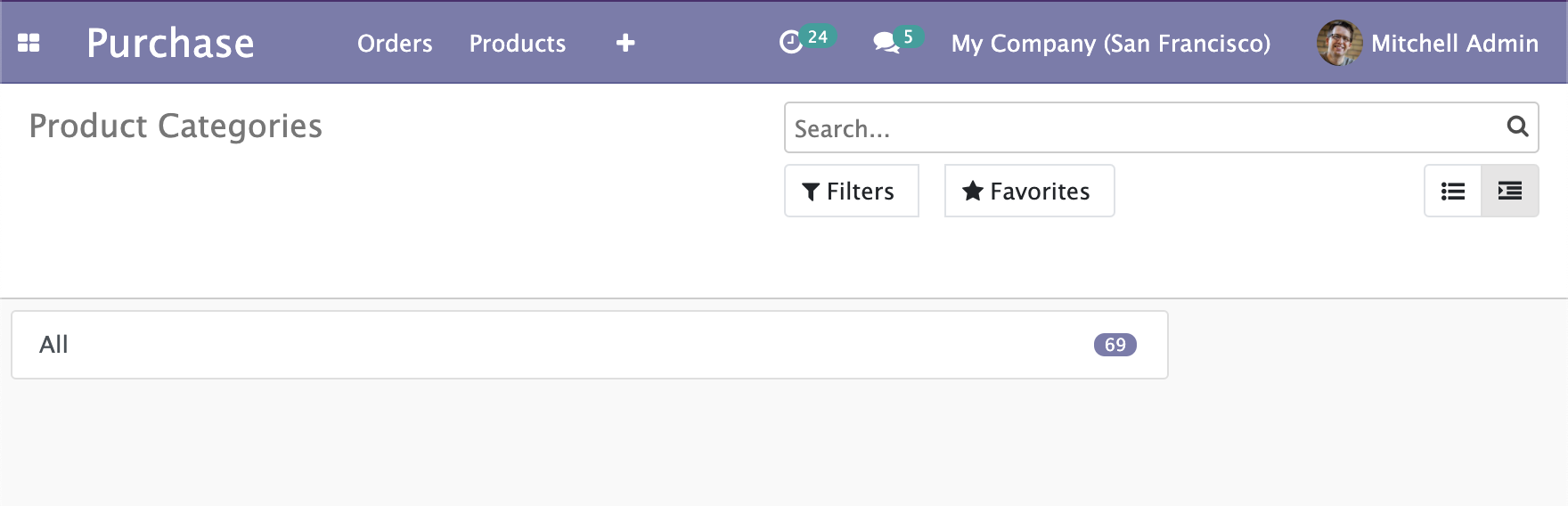Switch to hierarchical indented list view
The height and width of the screenshot is (506, 1568).
[x=1510, y=191]
